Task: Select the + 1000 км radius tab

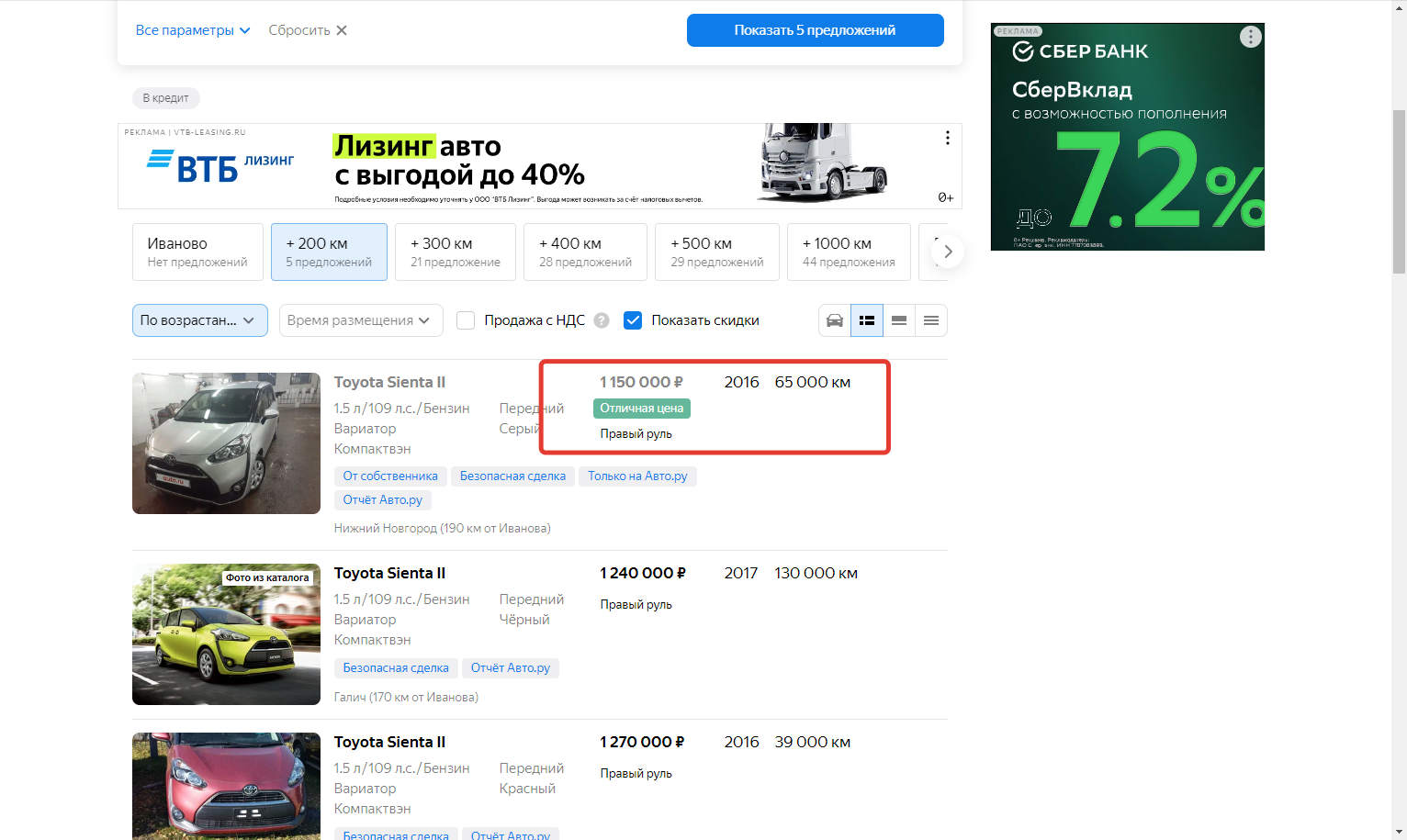Action: point(849,252)
